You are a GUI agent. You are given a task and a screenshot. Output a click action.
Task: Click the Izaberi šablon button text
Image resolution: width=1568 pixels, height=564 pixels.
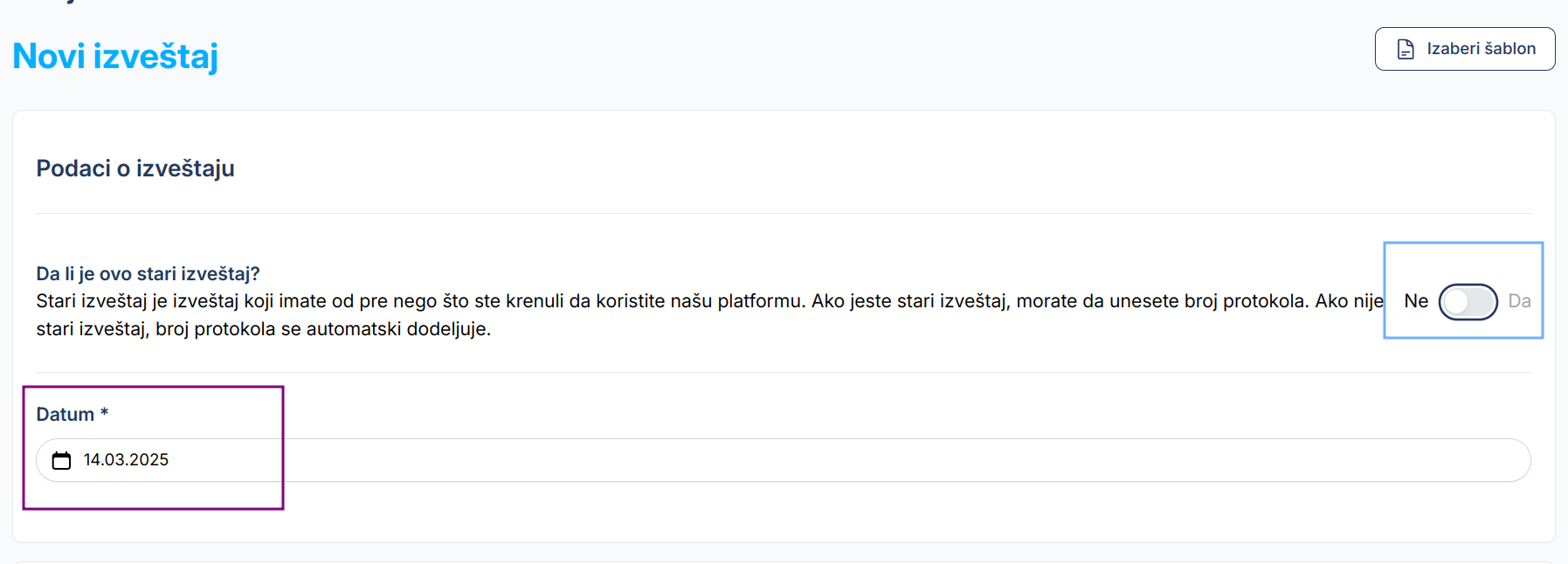coord(1481,49)
